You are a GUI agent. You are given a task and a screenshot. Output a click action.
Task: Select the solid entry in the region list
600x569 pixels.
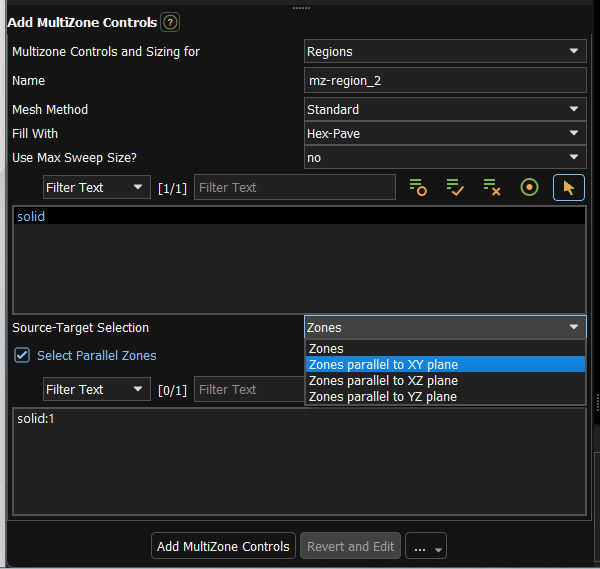pyautogui.click(x=32, y=216)
